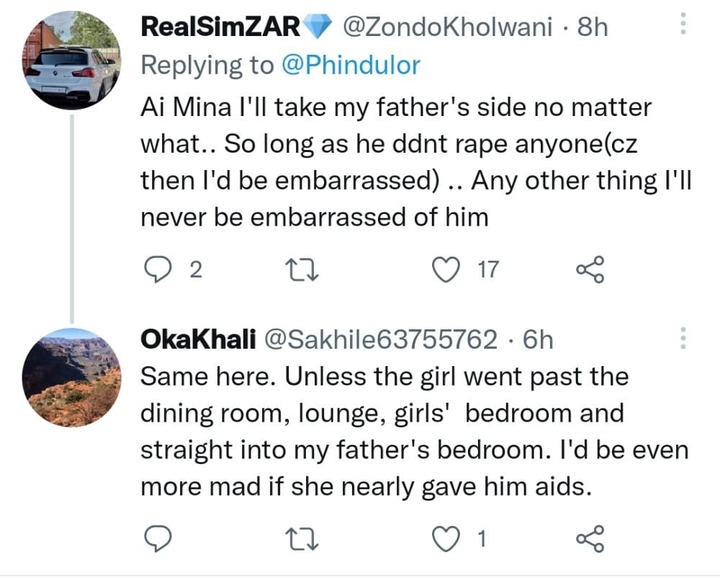Reply to OkaKhali's tweet
720x578 pixels.
[x=158, y=538]
